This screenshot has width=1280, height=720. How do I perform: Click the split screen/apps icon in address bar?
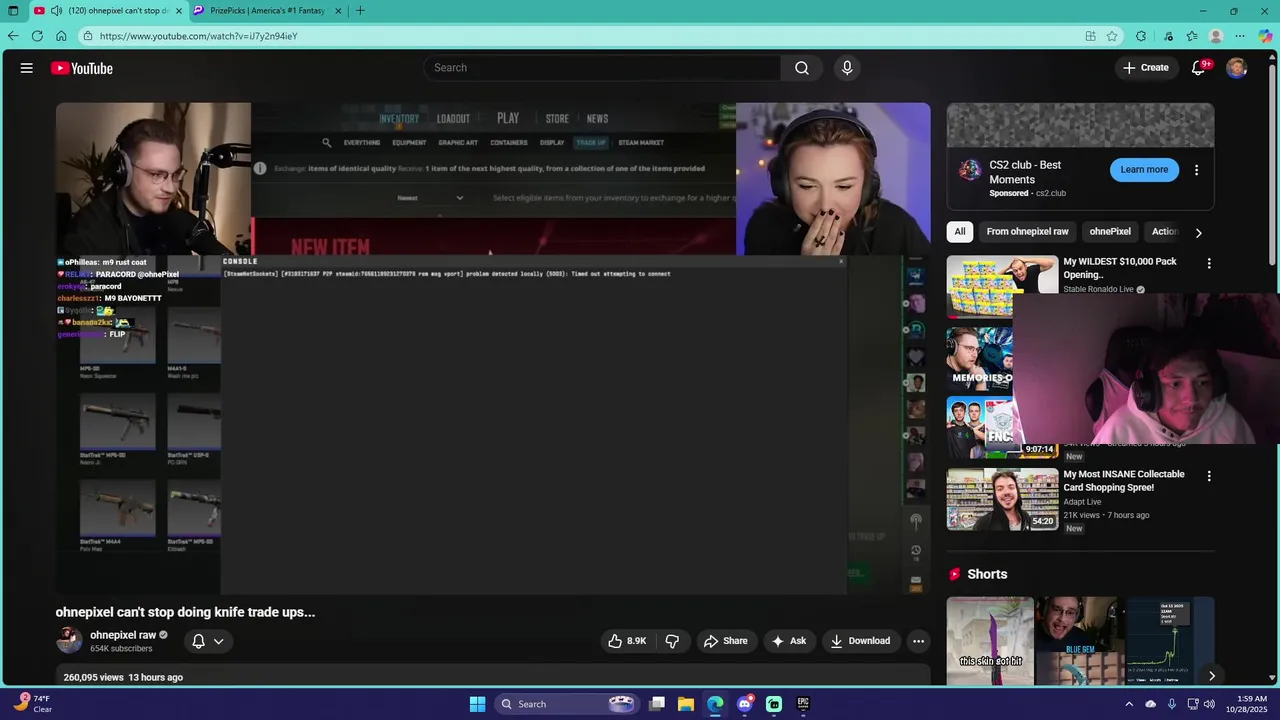click(1090, 36)
